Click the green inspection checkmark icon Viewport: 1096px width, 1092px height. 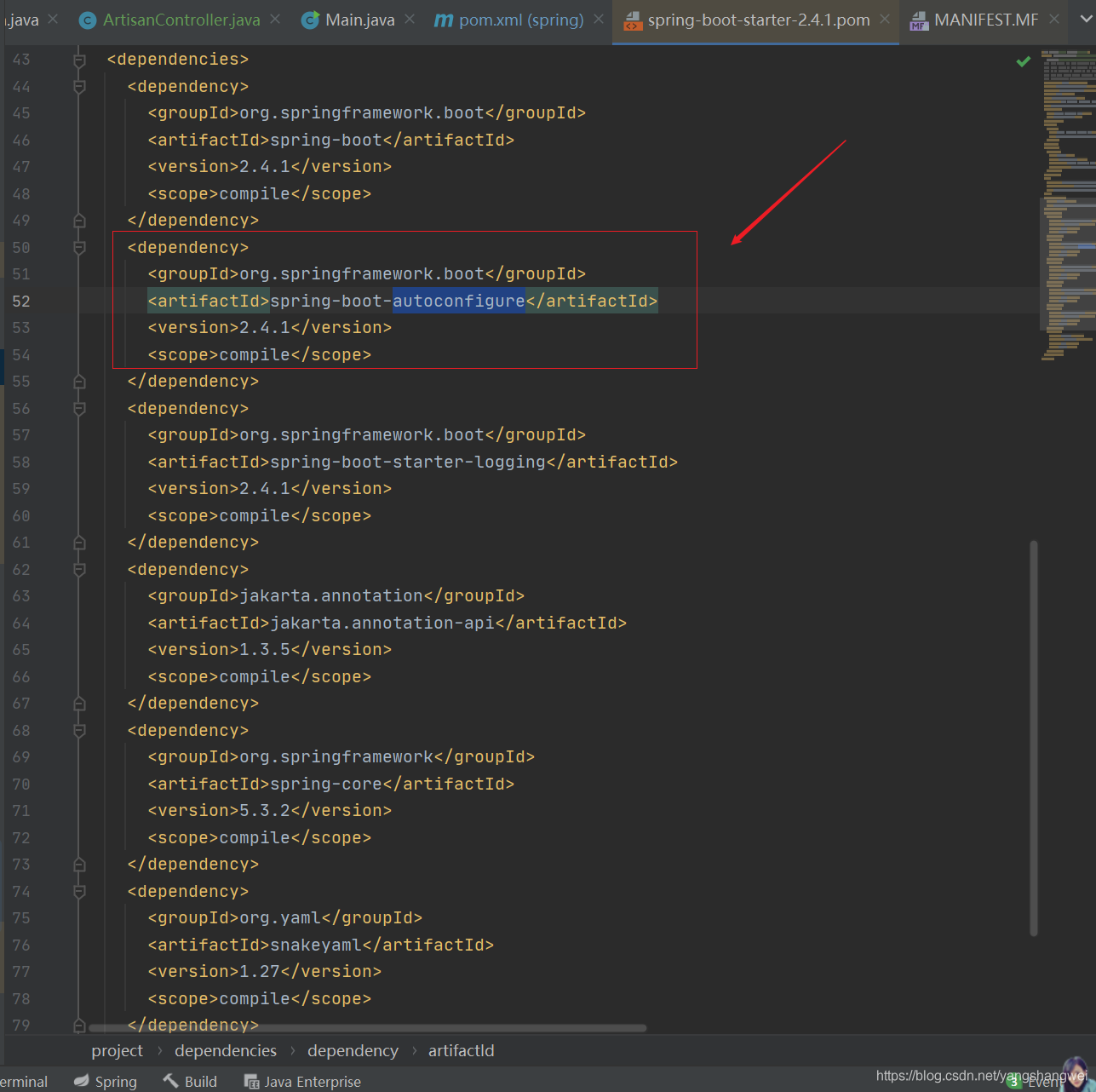(1024, 61)
